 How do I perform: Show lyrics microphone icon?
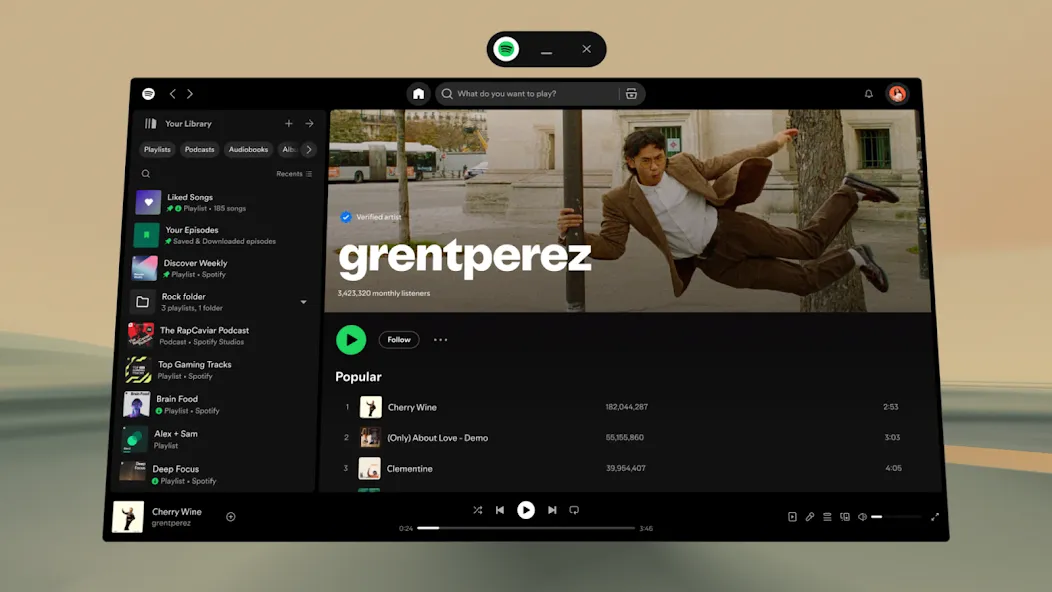click(810, 517)
